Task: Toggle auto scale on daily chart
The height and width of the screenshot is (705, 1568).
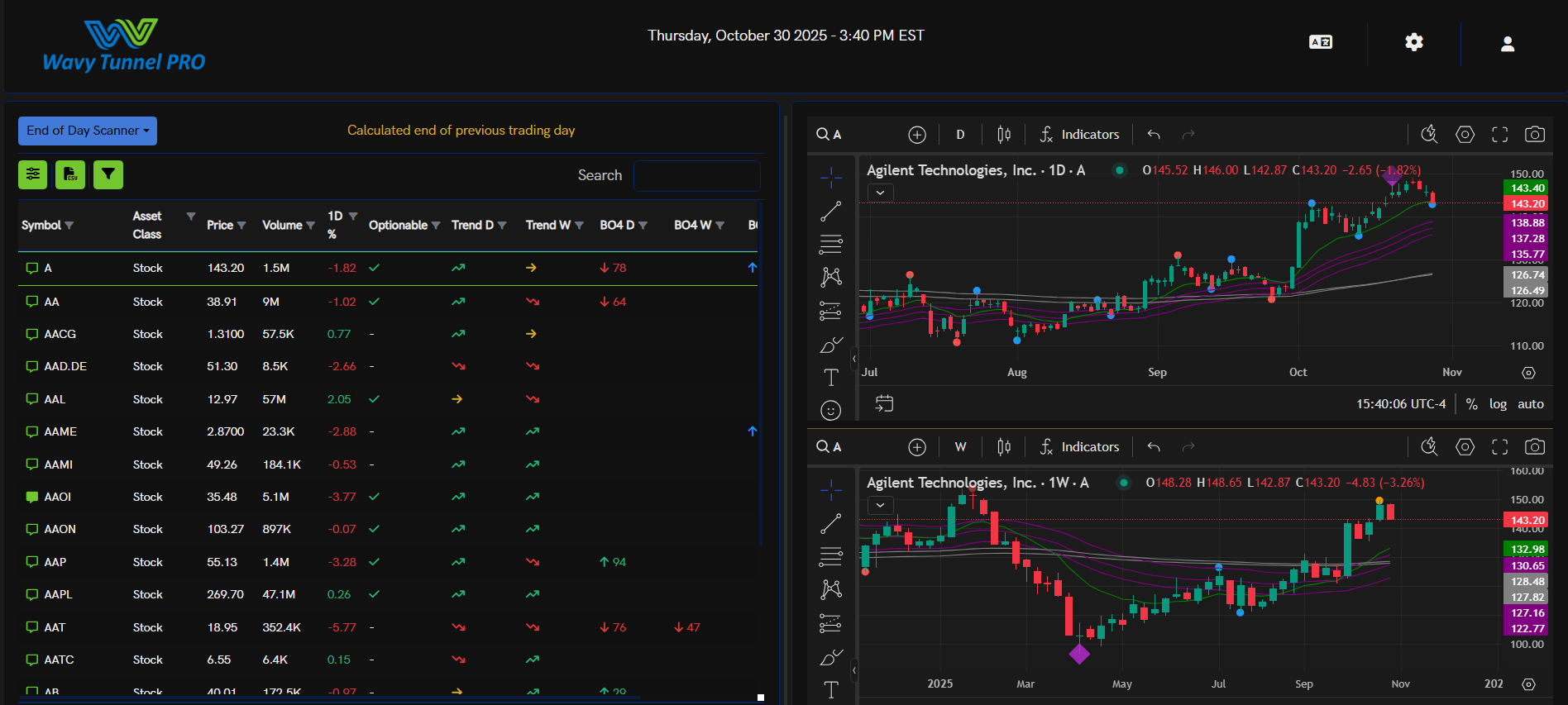Action: click(1530, 404)
